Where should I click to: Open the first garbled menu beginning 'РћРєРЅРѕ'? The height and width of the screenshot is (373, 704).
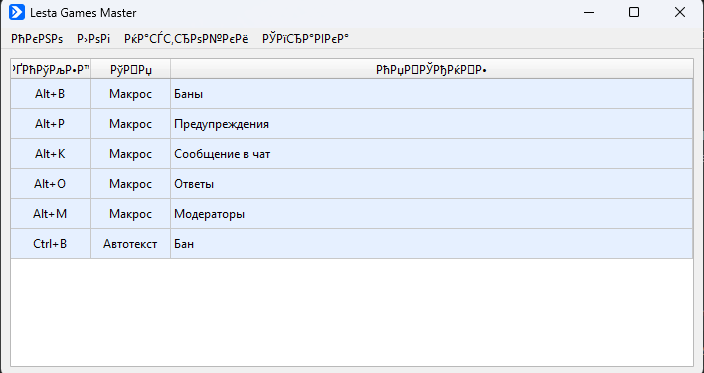37,39
